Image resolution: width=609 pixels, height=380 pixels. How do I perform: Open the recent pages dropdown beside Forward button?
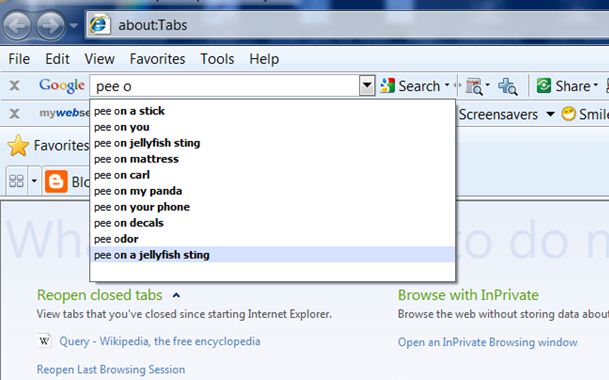(73, 26)
